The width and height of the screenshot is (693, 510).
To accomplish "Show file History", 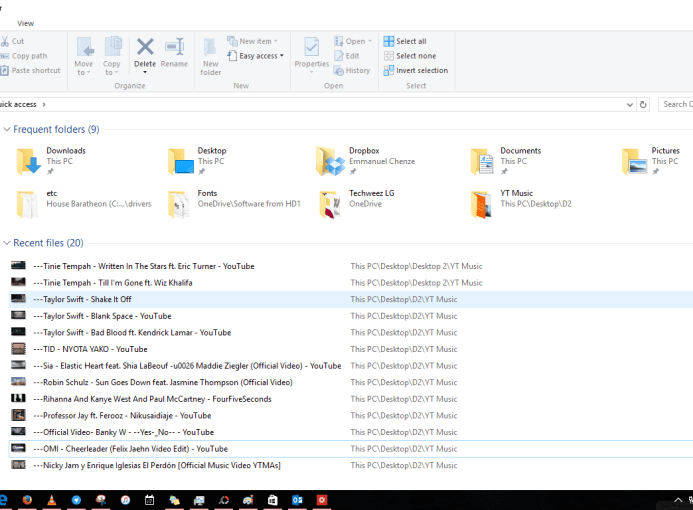I will tap(352, 70).
